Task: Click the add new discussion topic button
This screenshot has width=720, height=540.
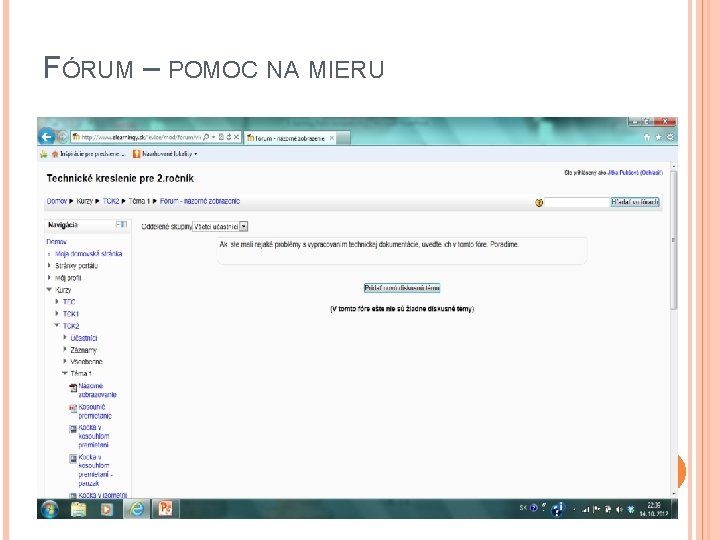Action: coord(402,288)
